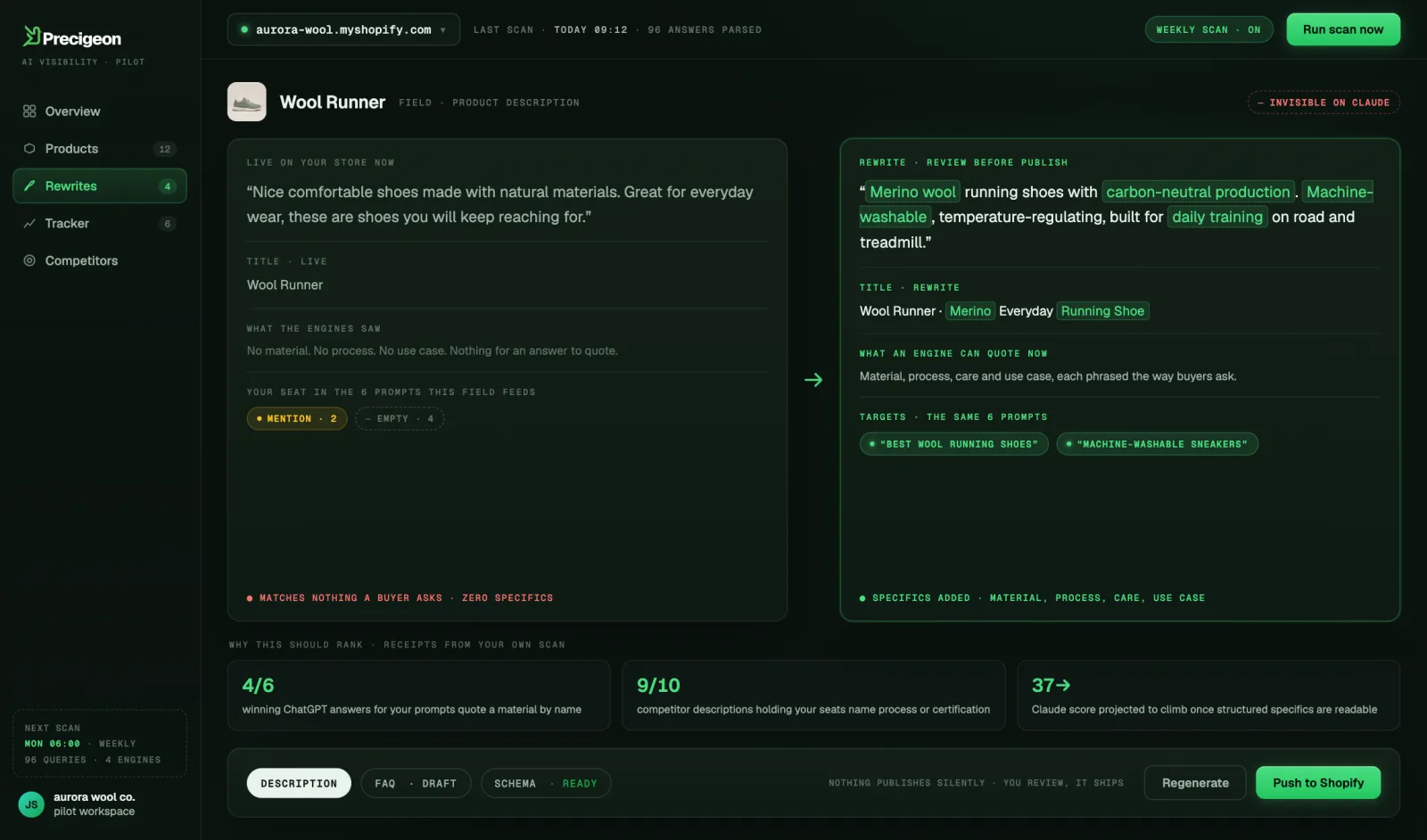This screenshot has width=1427, height=840.
Task: Click the highlighted "Running Shoe" title tag
Action: pyautogui.click(x=1102, y=311)
